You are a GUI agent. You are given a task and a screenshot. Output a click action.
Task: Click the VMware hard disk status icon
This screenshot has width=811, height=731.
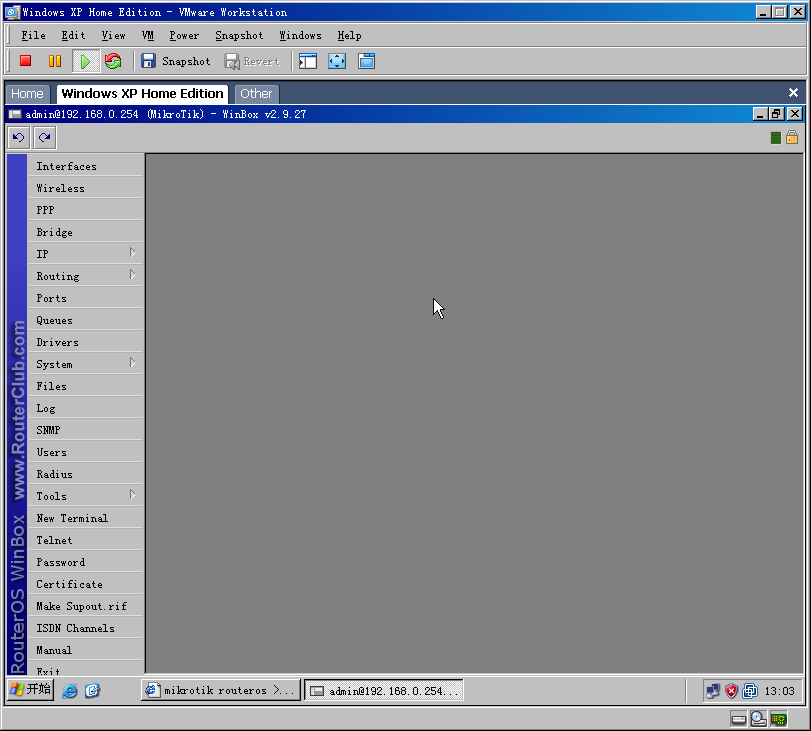[739, 719]
